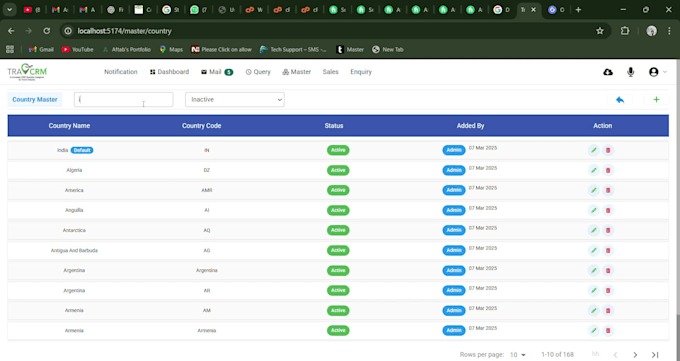680x361 pixels.
Task: Click the TraCRM logo
Action: [x=27, y=72]
